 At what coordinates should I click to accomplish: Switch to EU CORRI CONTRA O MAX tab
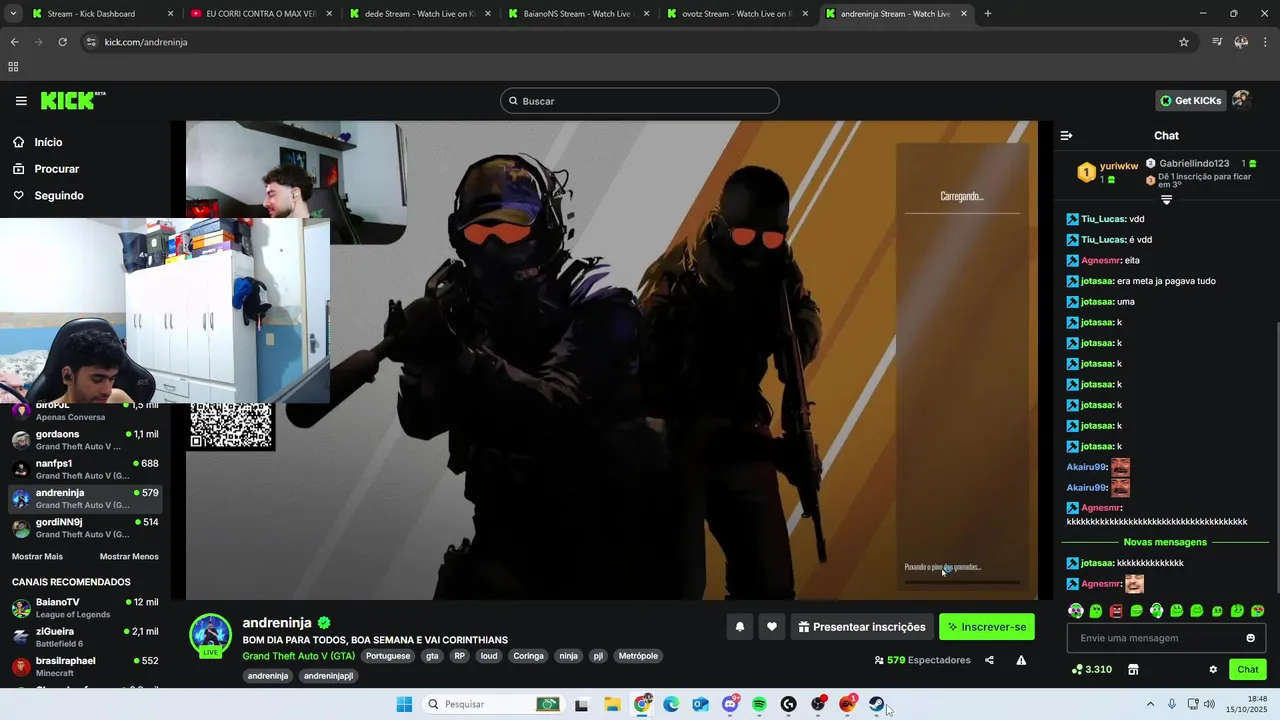click(261, 14)
